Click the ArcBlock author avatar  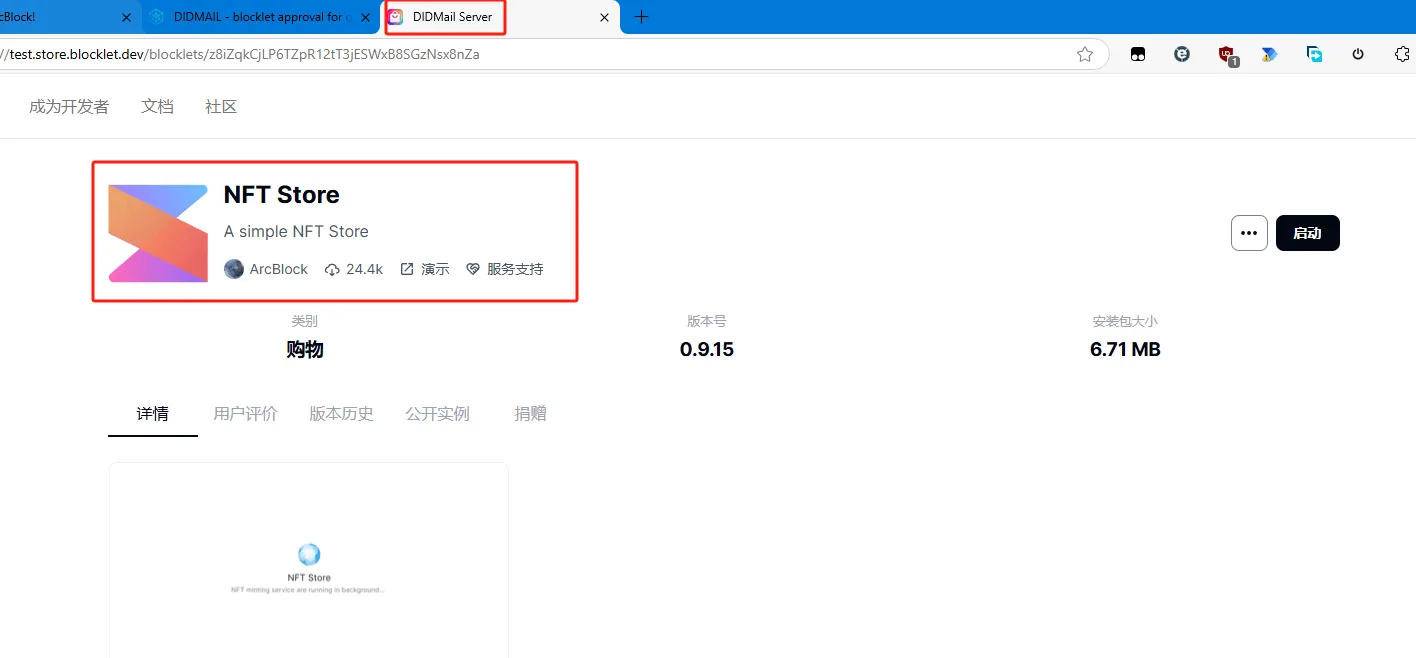[x=234, y=269]
